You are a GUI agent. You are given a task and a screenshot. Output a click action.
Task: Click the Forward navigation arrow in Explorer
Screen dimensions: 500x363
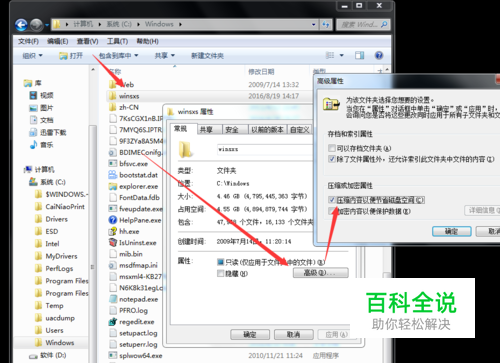click(36, 24)
